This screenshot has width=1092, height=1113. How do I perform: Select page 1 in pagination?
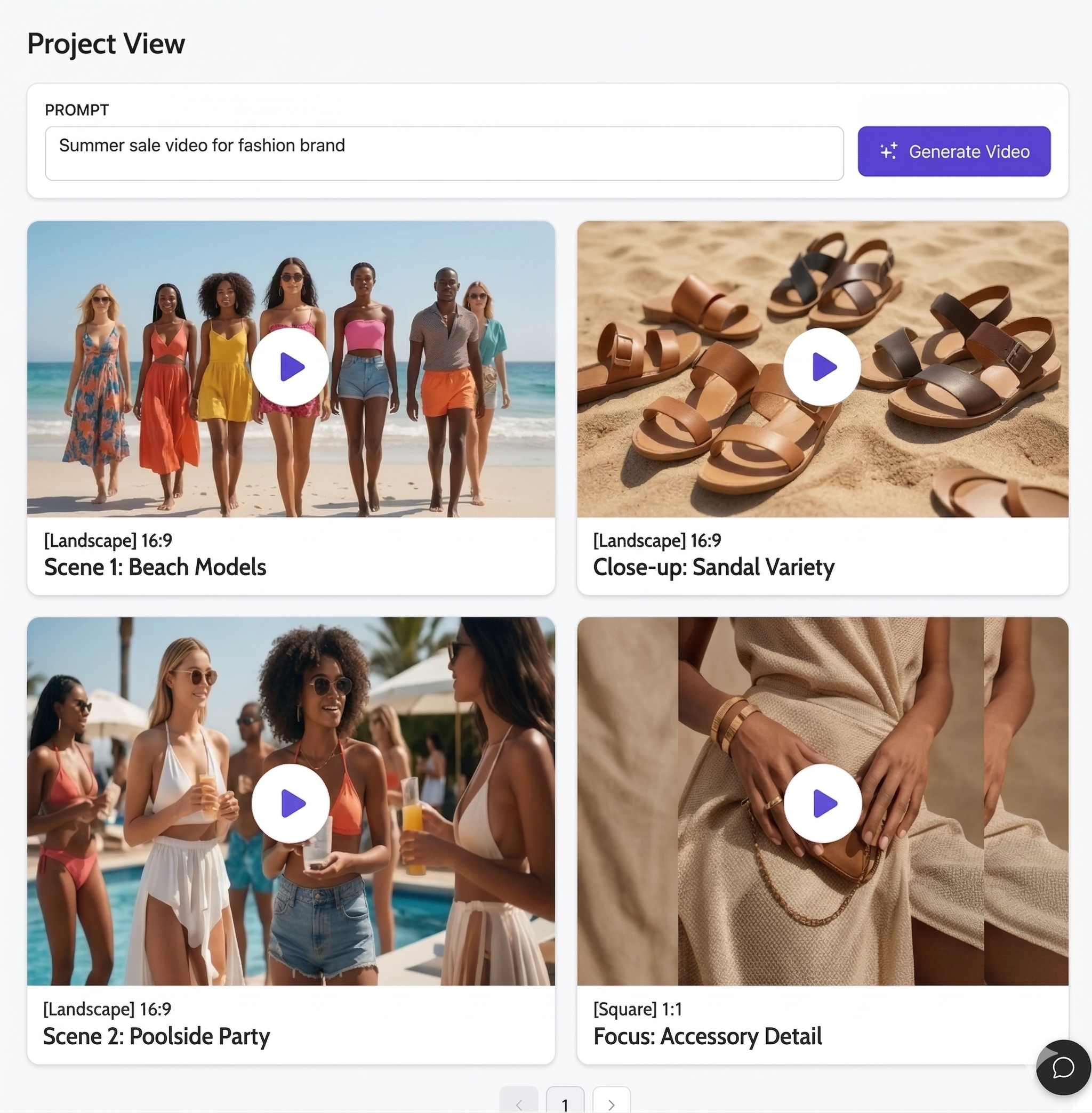pyautogui.click(x=566, y=1099)
